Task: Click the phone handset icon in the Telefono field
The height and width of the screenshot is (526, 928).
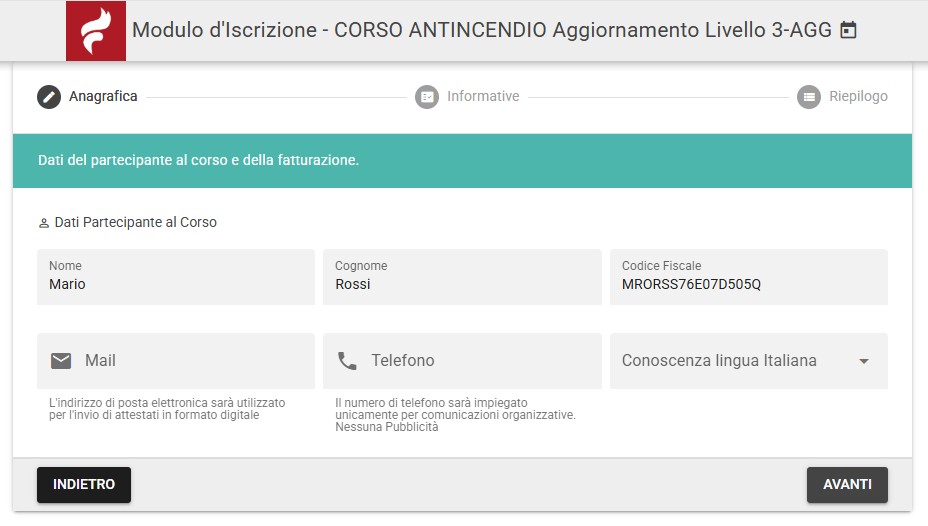Action: point(347,361)
